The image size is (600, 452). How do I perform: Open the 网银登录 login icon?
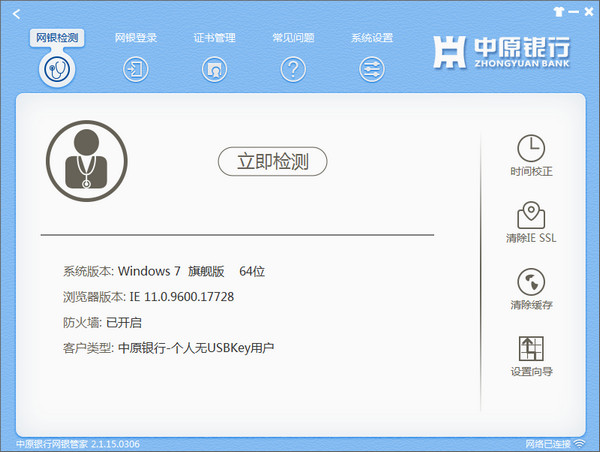[x=135, y=69]
